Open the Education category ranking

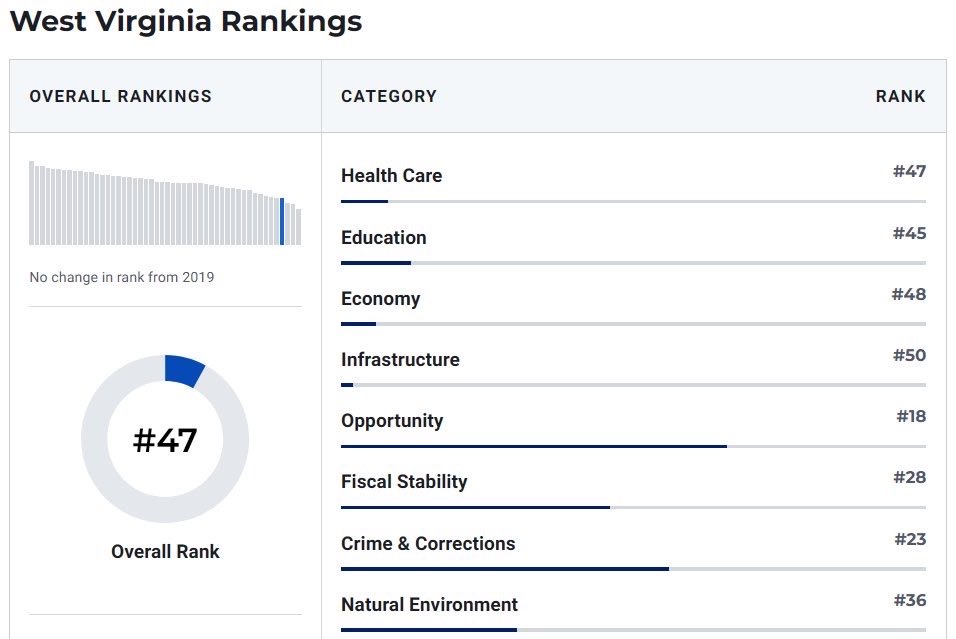383,238
